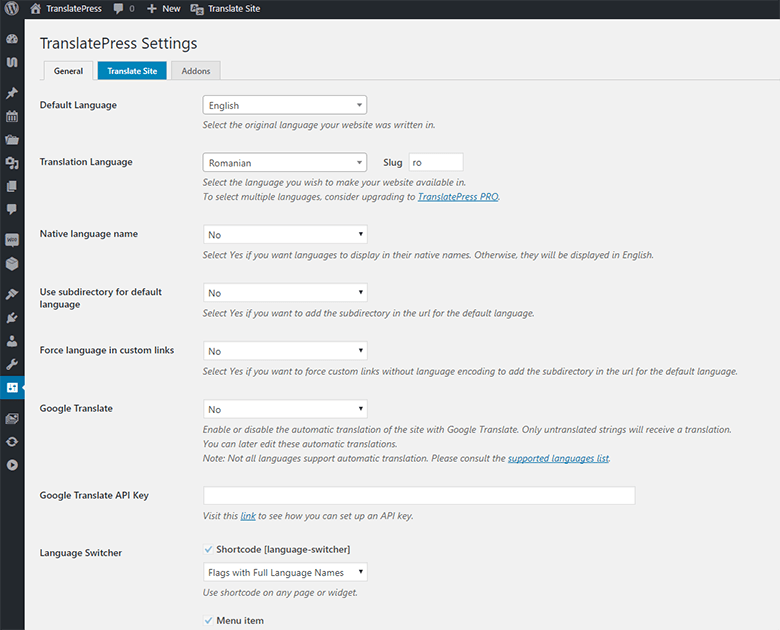
Task: Open the Plugins plug icon
Action: (x=12, y=317)
